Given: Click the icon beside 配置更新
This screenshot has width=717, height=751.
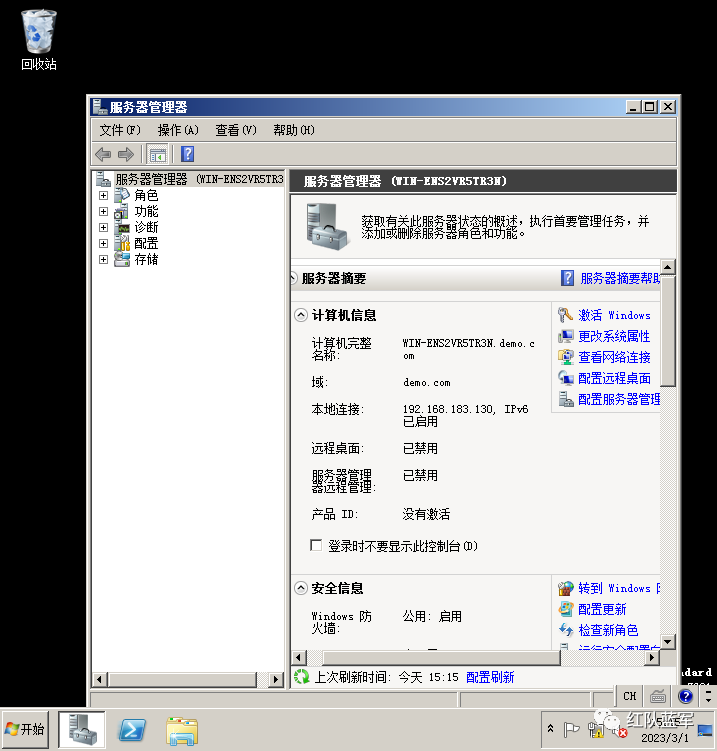Looking at the screenshot, I should 566,609.
